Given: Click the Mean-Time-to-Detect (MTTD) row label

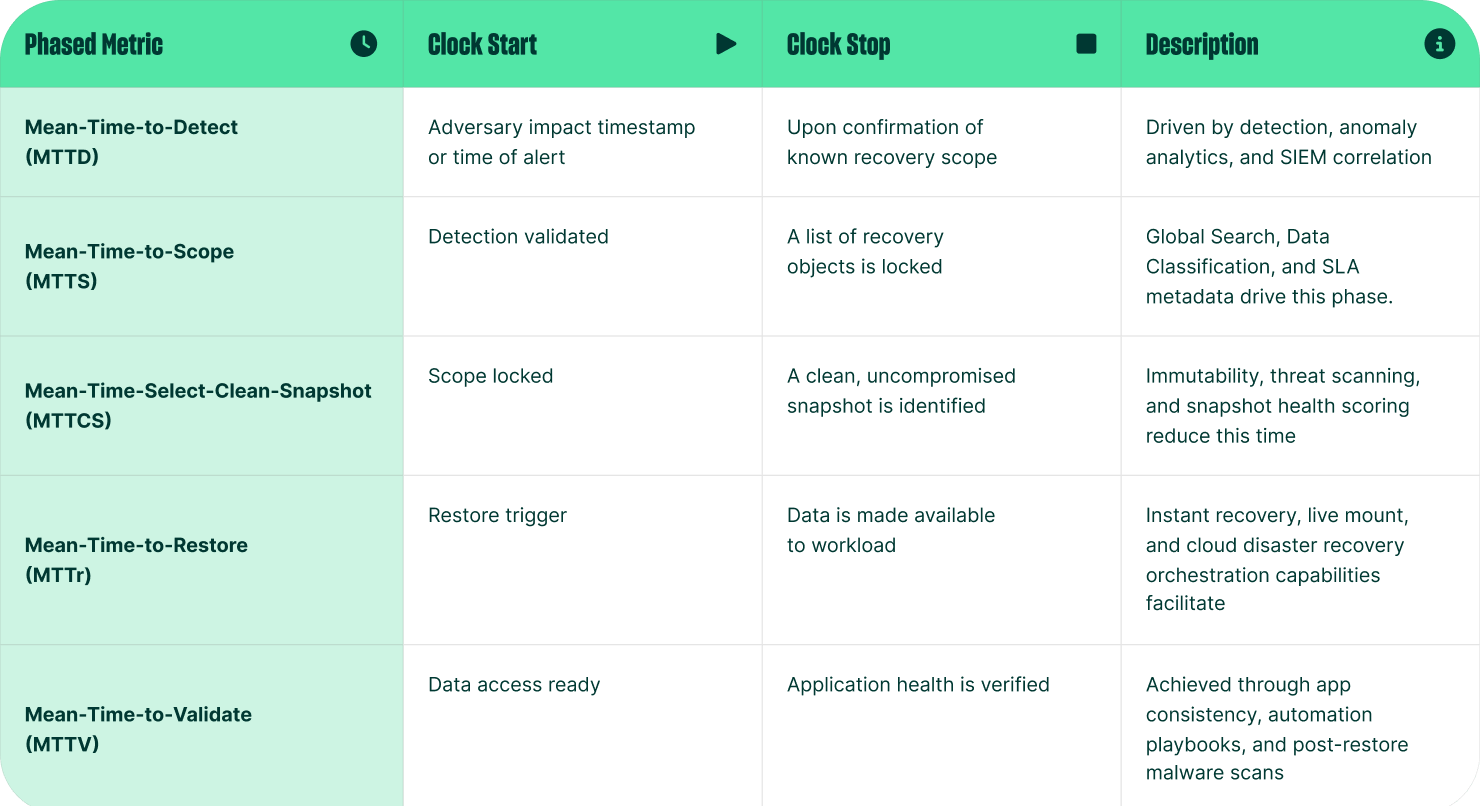Looking at the screenshot, I should click(131, 142).
